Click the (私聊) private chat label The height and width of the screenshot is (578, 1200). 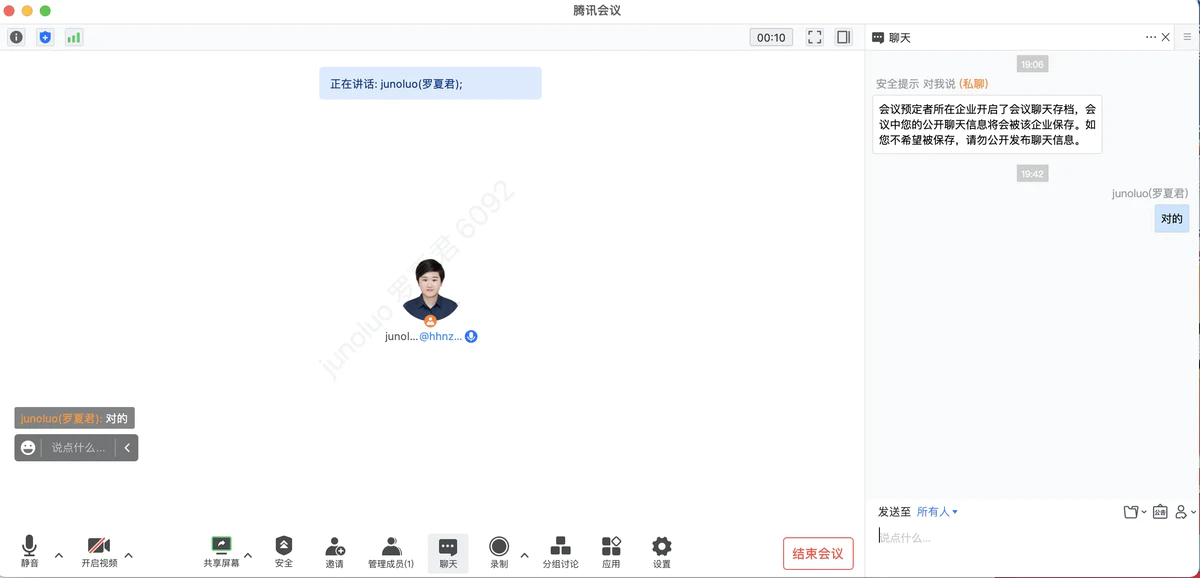point(973,84)
